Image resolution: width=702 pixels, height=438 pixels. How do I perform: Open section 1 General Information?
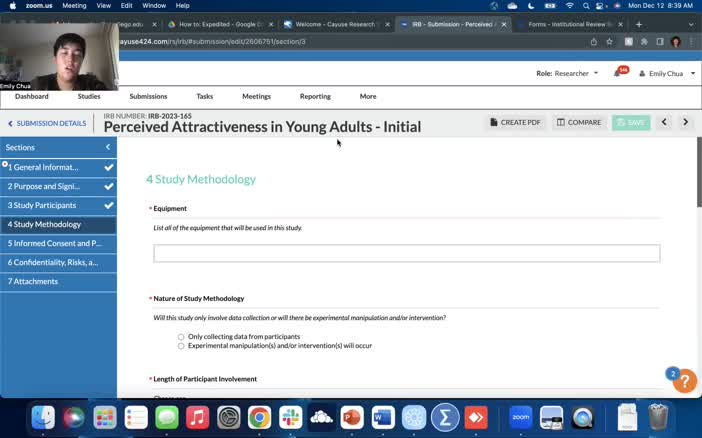click(x=58, y=167)
